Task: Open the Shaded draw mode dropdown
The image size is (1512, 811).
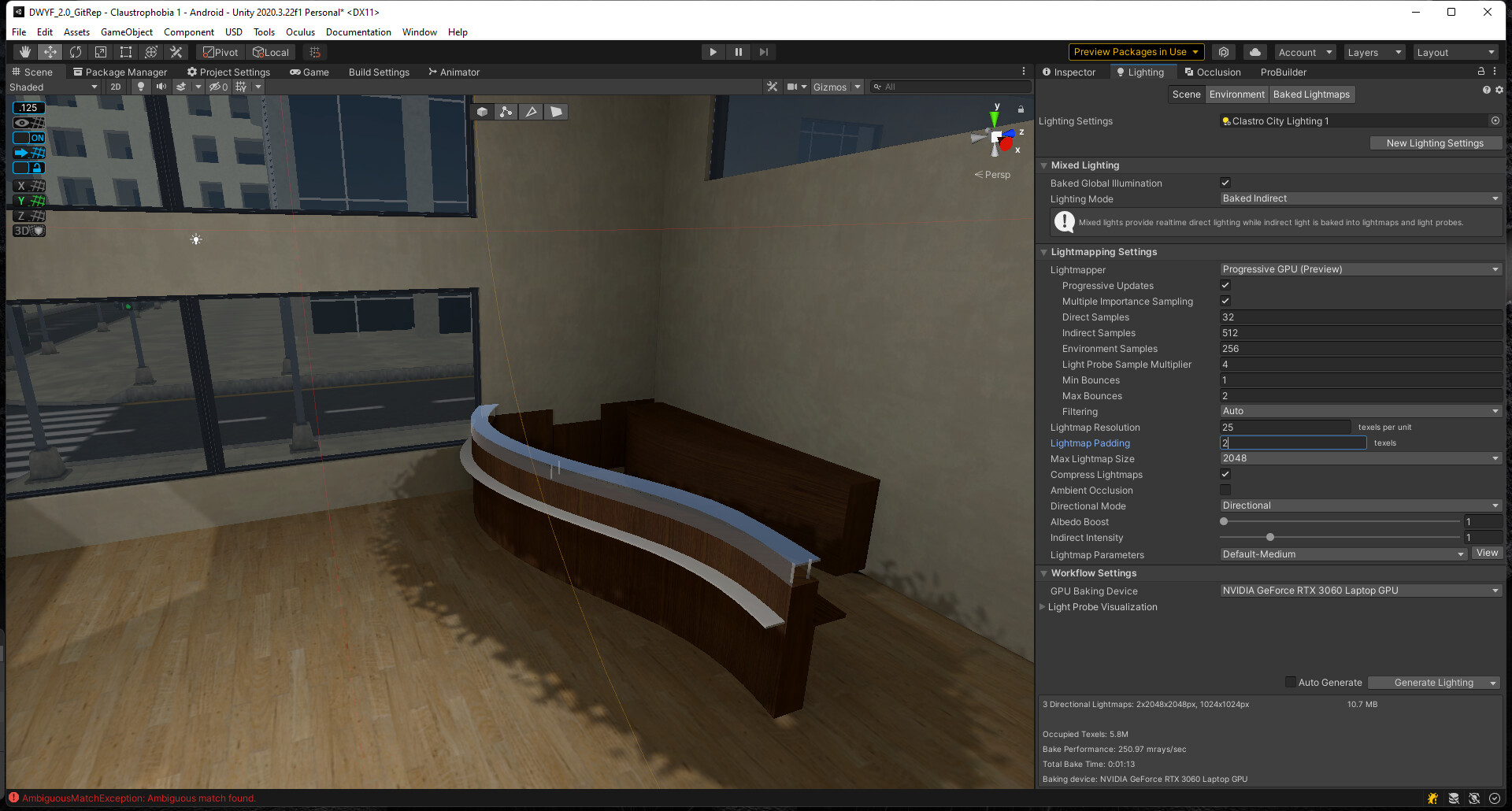Action: [x=51, y=87]
